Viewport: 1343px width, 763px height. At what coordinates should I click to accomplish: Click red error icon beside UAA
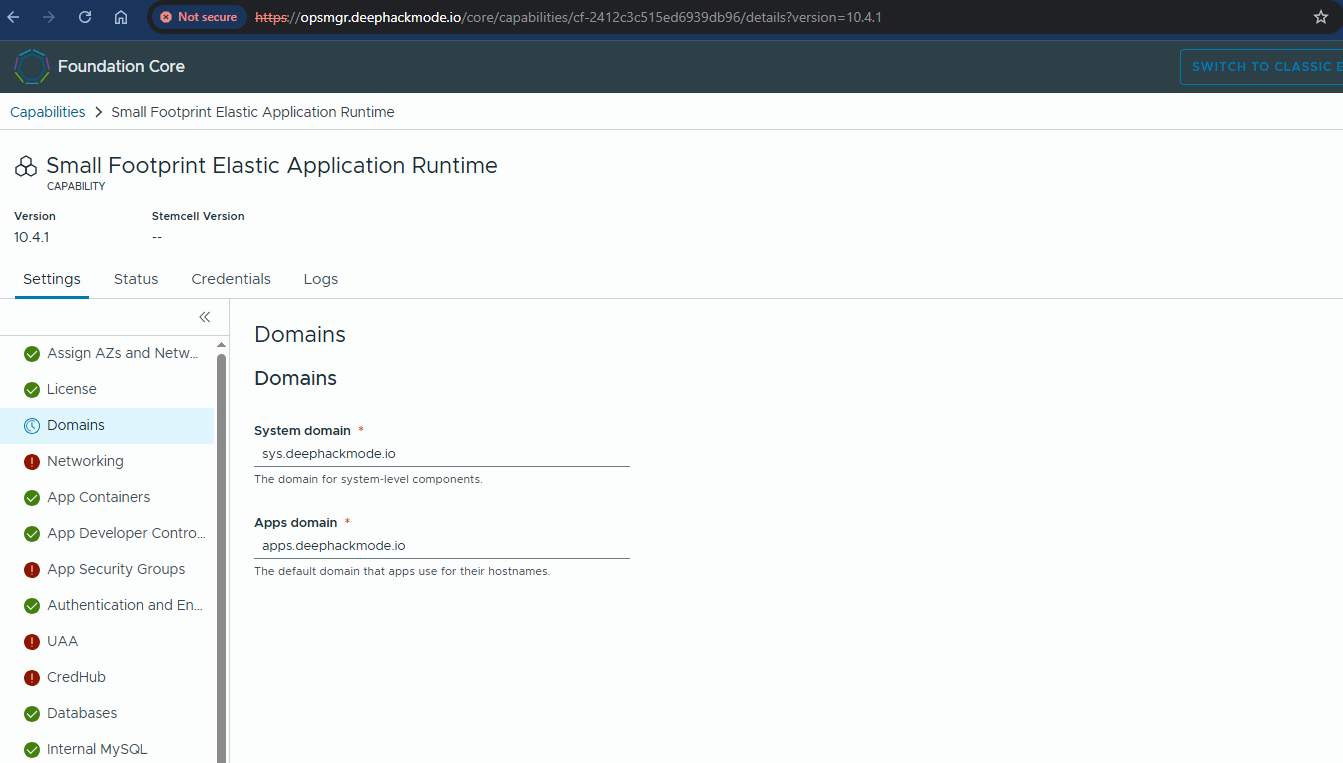tap(32, 641)
